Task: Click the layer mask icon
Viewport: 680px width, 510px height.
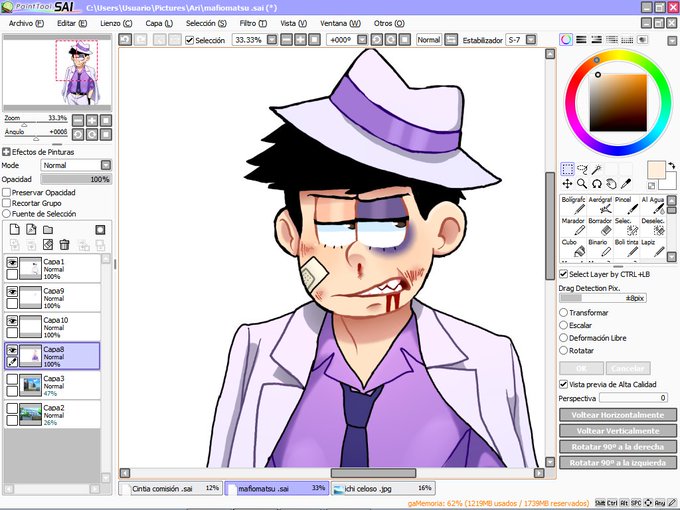Action: (x=100, y=229)
